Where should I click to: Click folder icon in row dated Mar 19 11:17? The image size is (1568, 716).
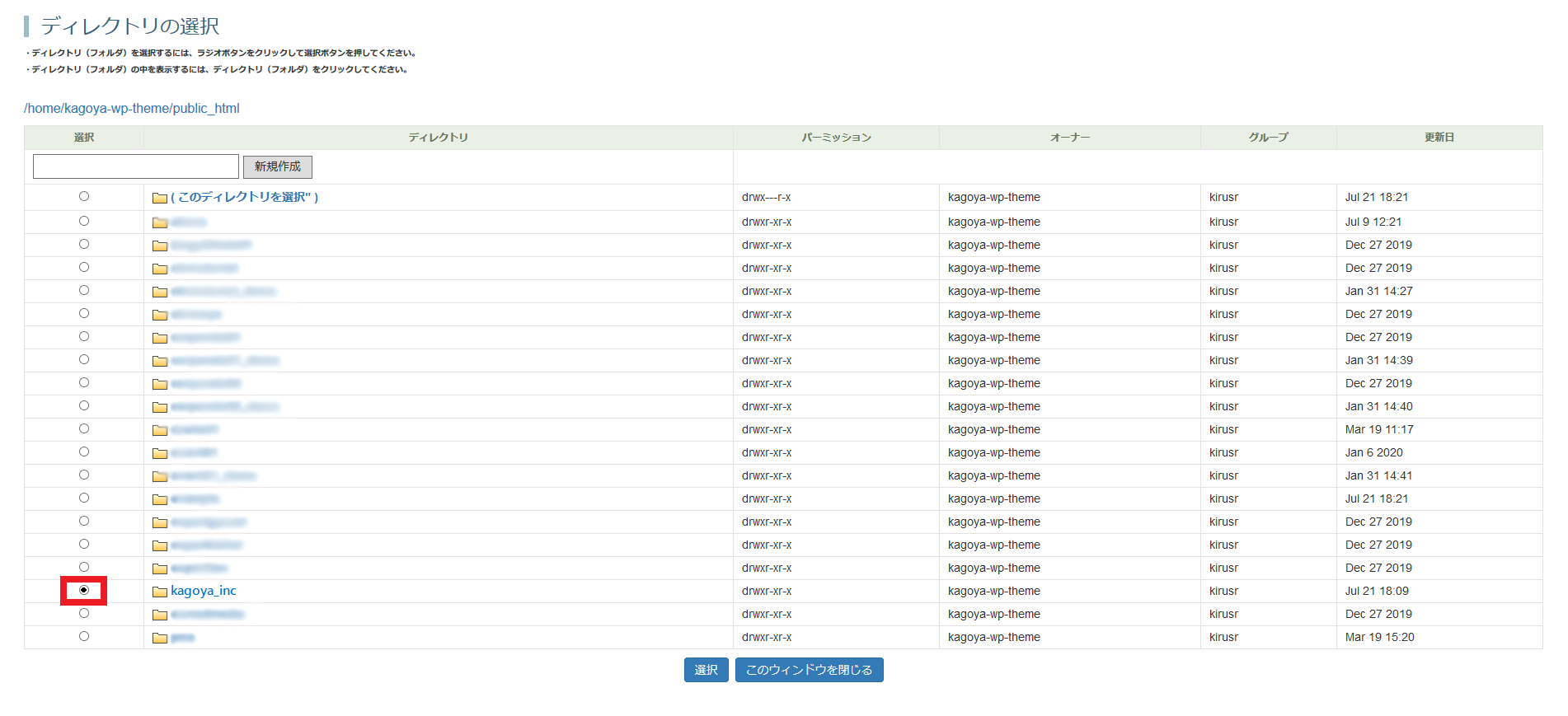[160, 430]
